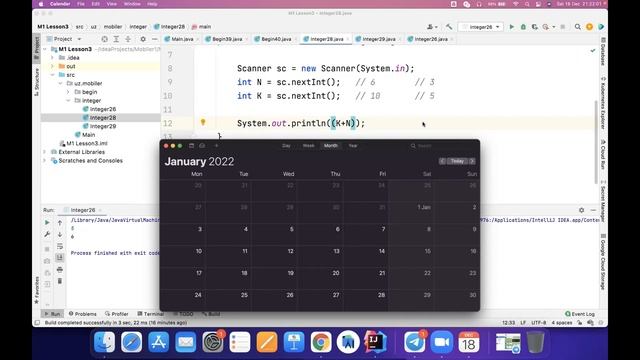This screenshot has width=640, height=360.
Task: Select January 13 in the Calendar
Action: [x=320, y=256]
